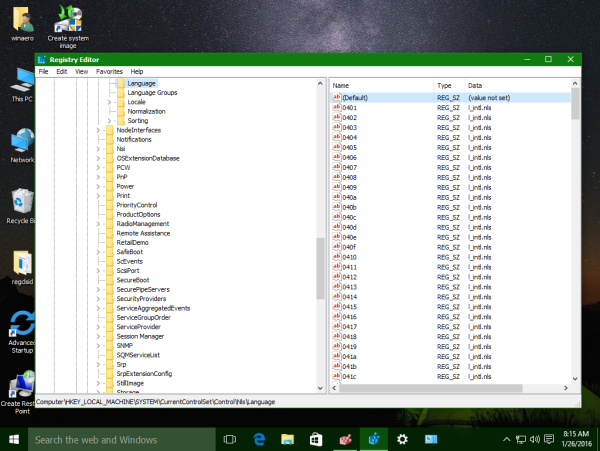
Task: Expand the StillImage key
Action: [98, 383]
